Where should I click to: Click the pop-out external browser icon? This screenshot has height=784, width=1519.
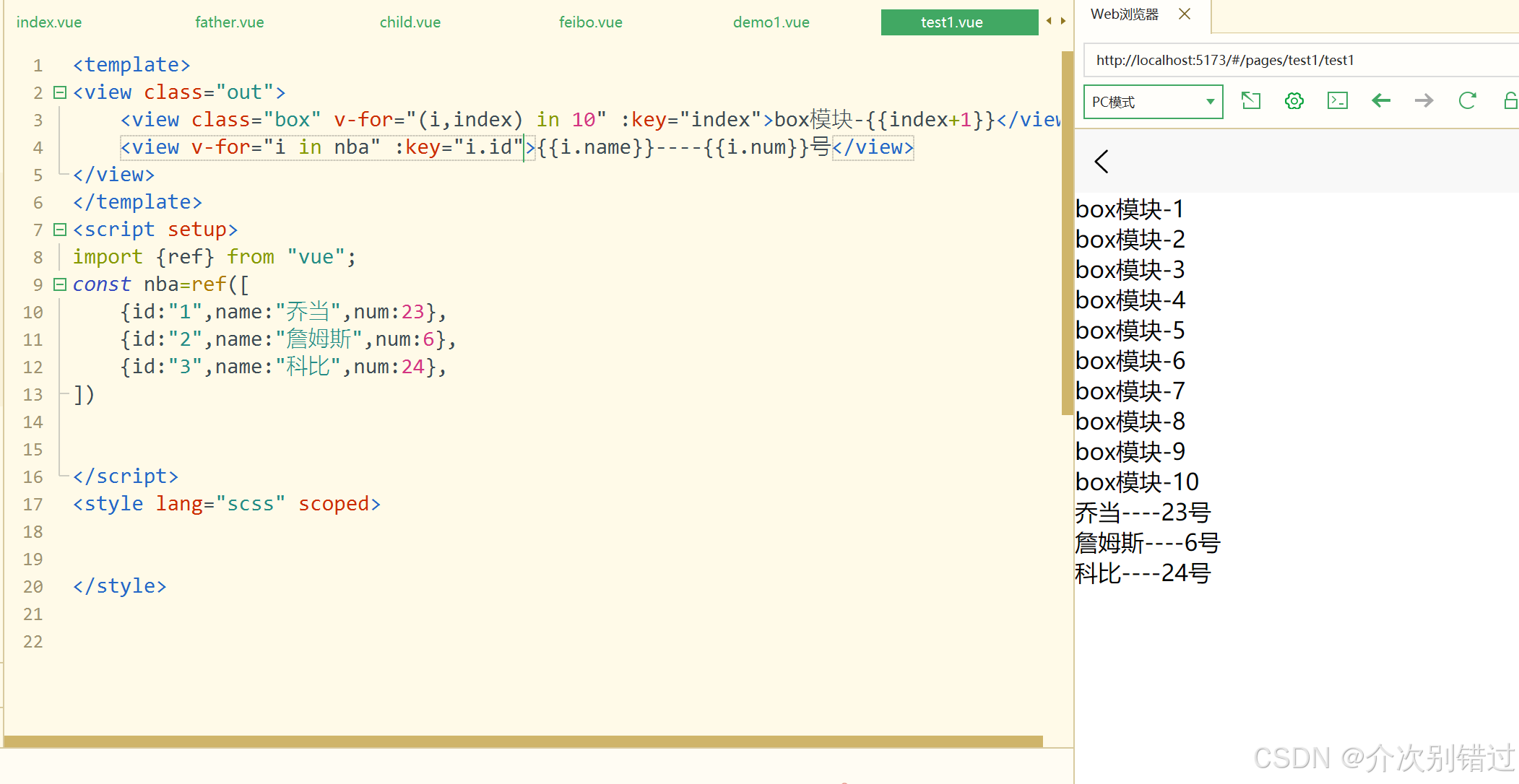[x=1250, y=101]
